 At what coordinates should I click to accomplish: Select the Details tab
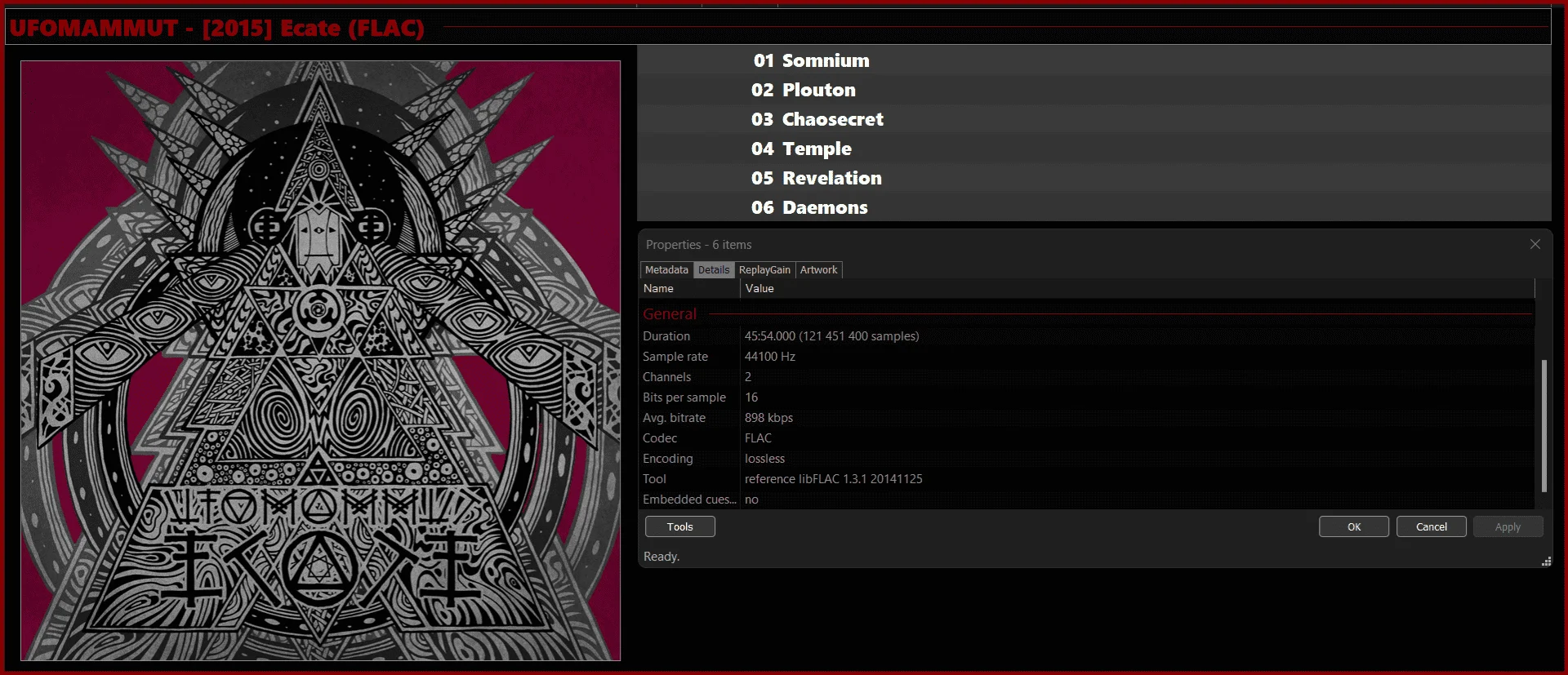pos(713,269)
